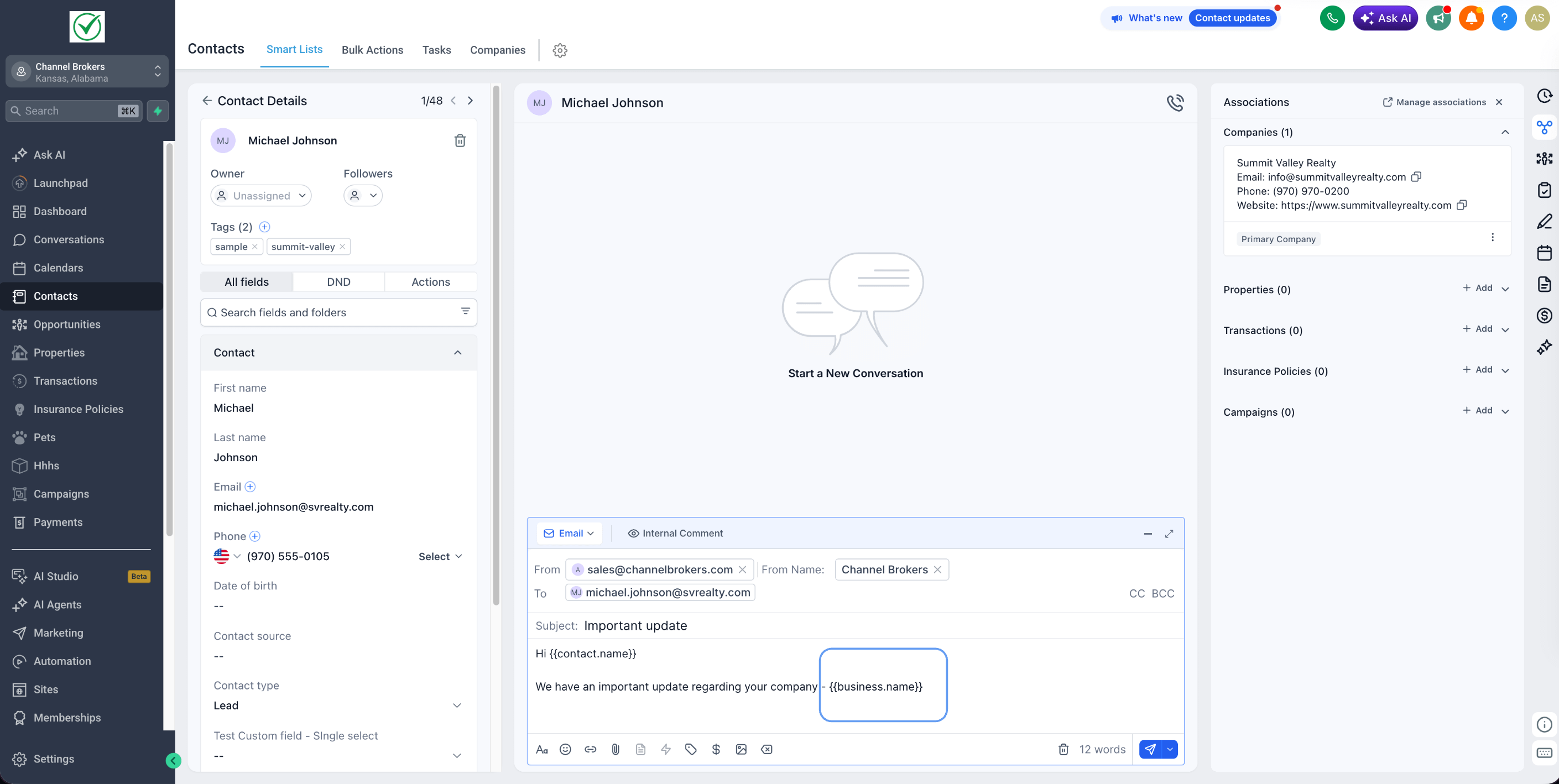The image size is (1559, 784).
Task: Click the lightning trigger link icon in composer
Action: pos(666,750)
